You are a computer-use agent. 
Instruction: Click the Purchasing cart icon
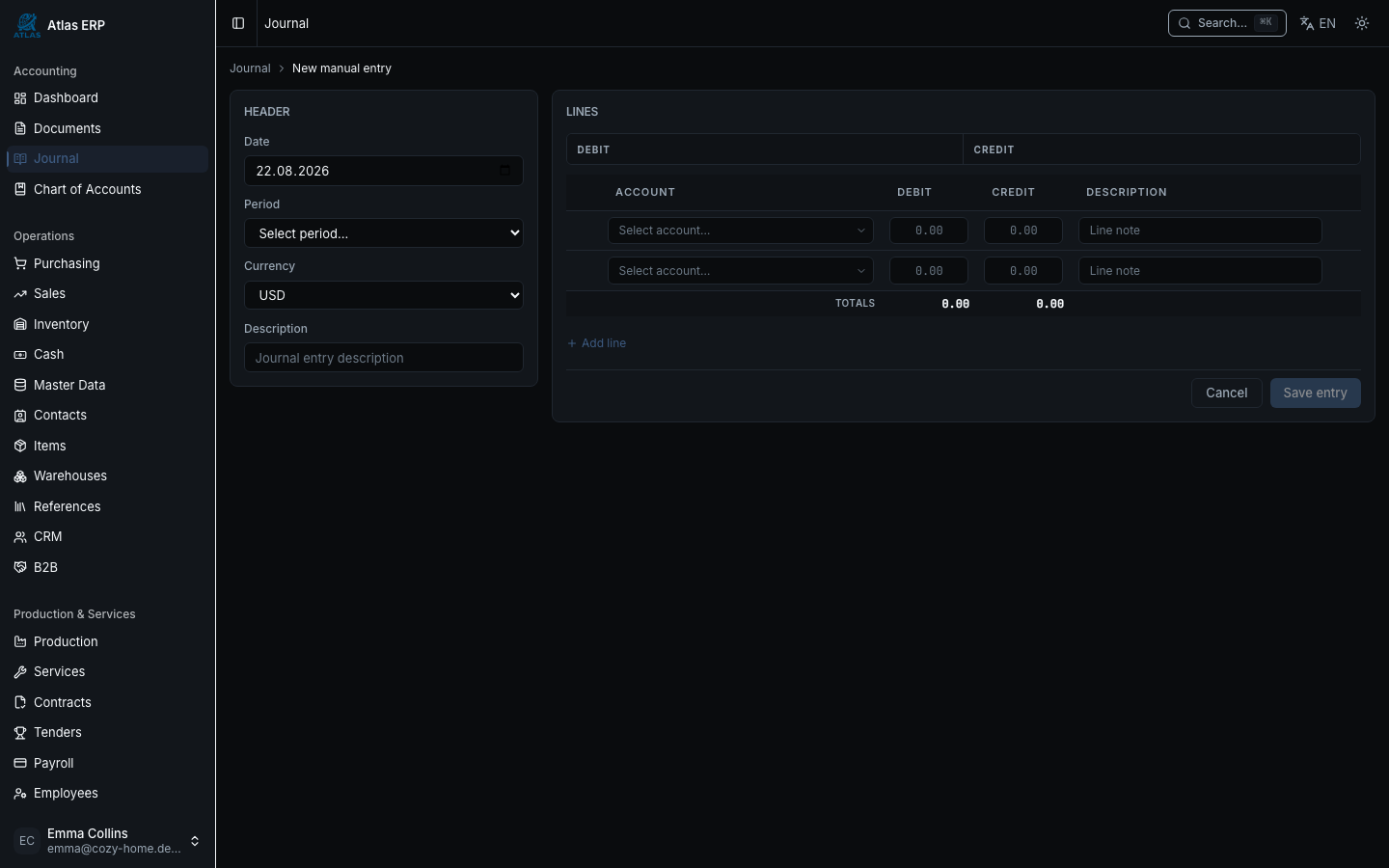click(20, 263)
